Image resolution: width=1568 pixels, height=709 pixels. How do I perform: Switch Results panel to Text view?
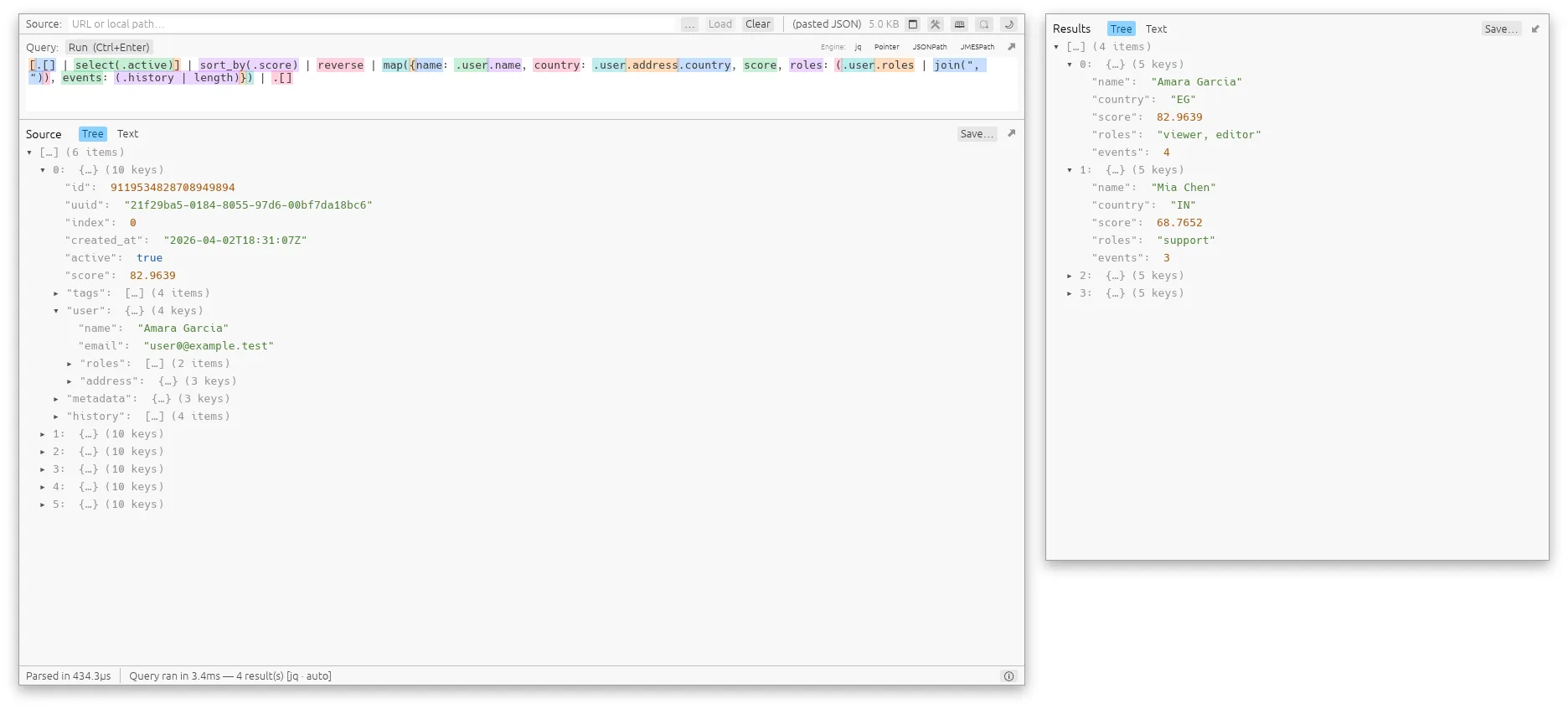tap(1156, 28)
